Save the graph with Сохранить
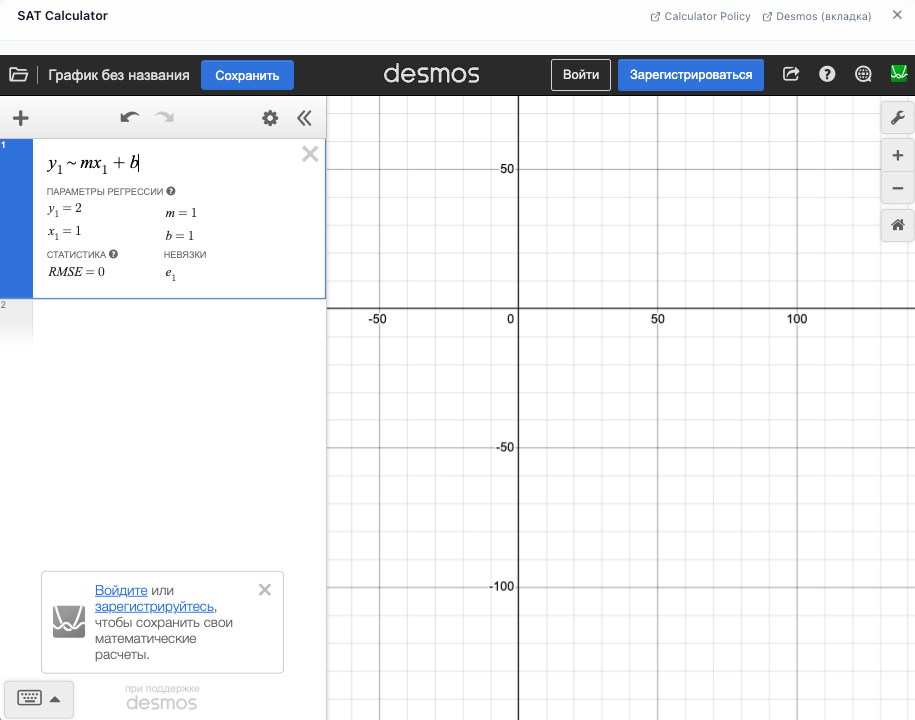The width and height of the screenshot is (915, 720). 247,75
